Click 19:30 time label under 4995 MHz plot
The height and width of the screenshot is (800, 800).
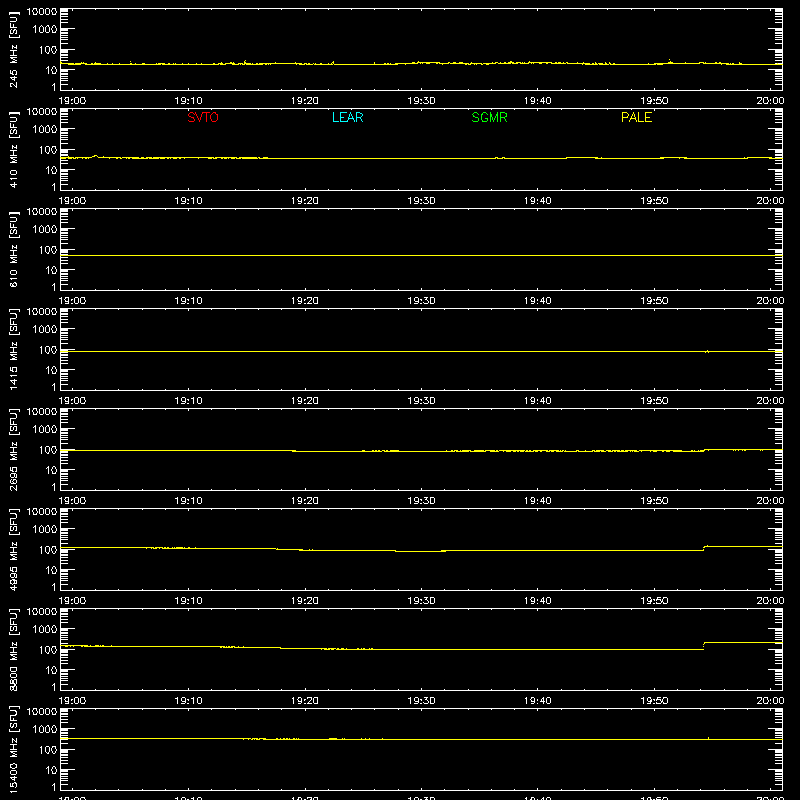point(421,601)
